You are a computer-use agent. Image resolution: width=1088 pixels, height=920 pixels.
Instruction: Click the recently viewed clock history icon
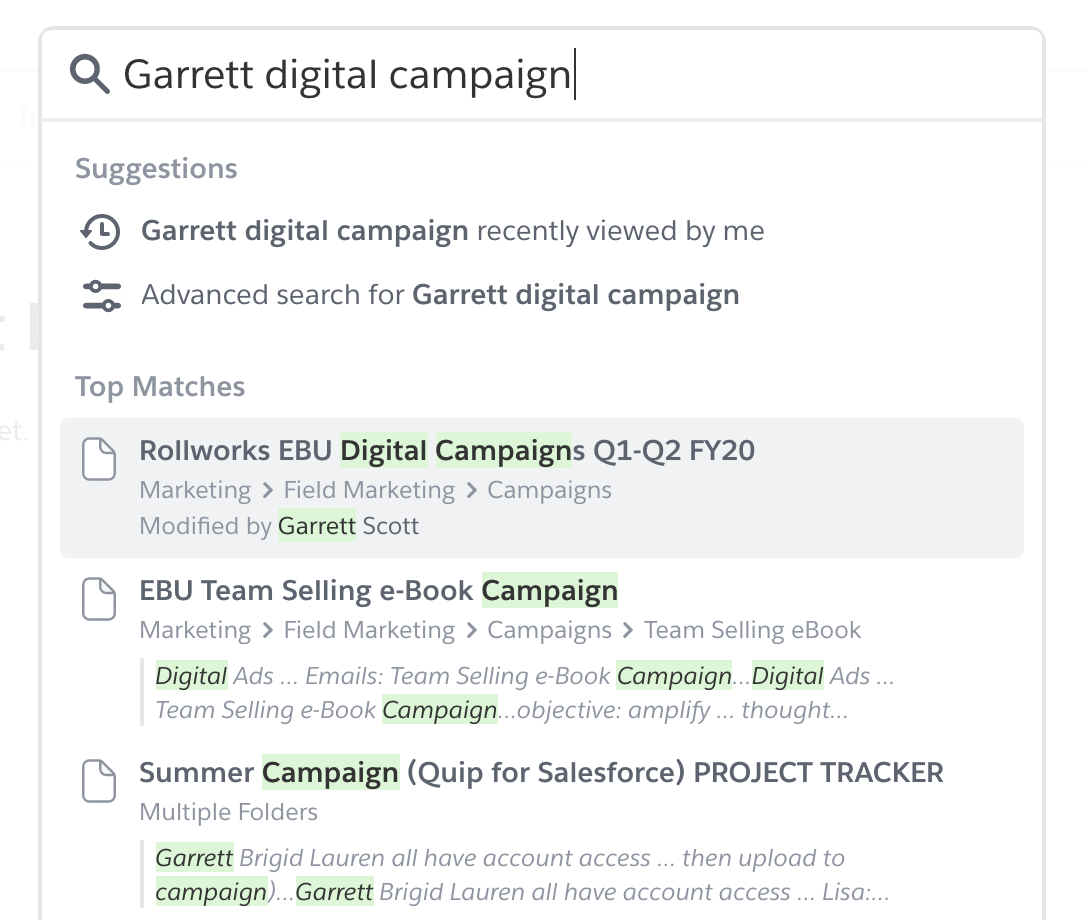[x=101, y=232]
